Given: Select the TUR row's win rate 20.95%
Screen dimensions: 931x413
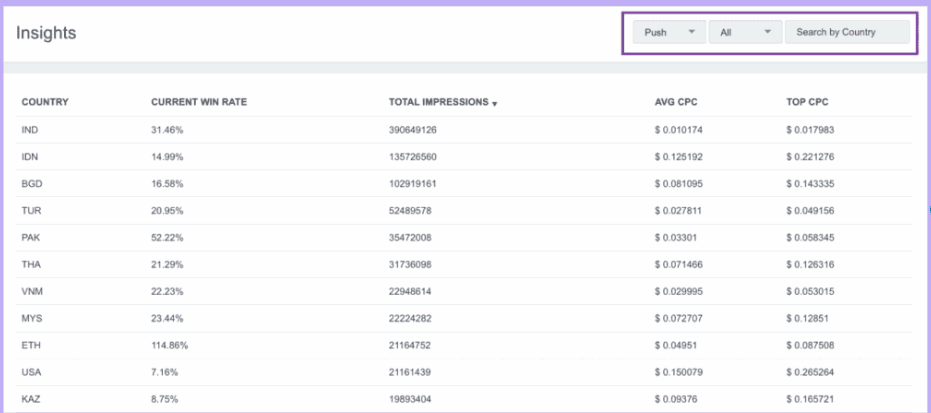Looking at the screenshot, I should tap(167, 211).
